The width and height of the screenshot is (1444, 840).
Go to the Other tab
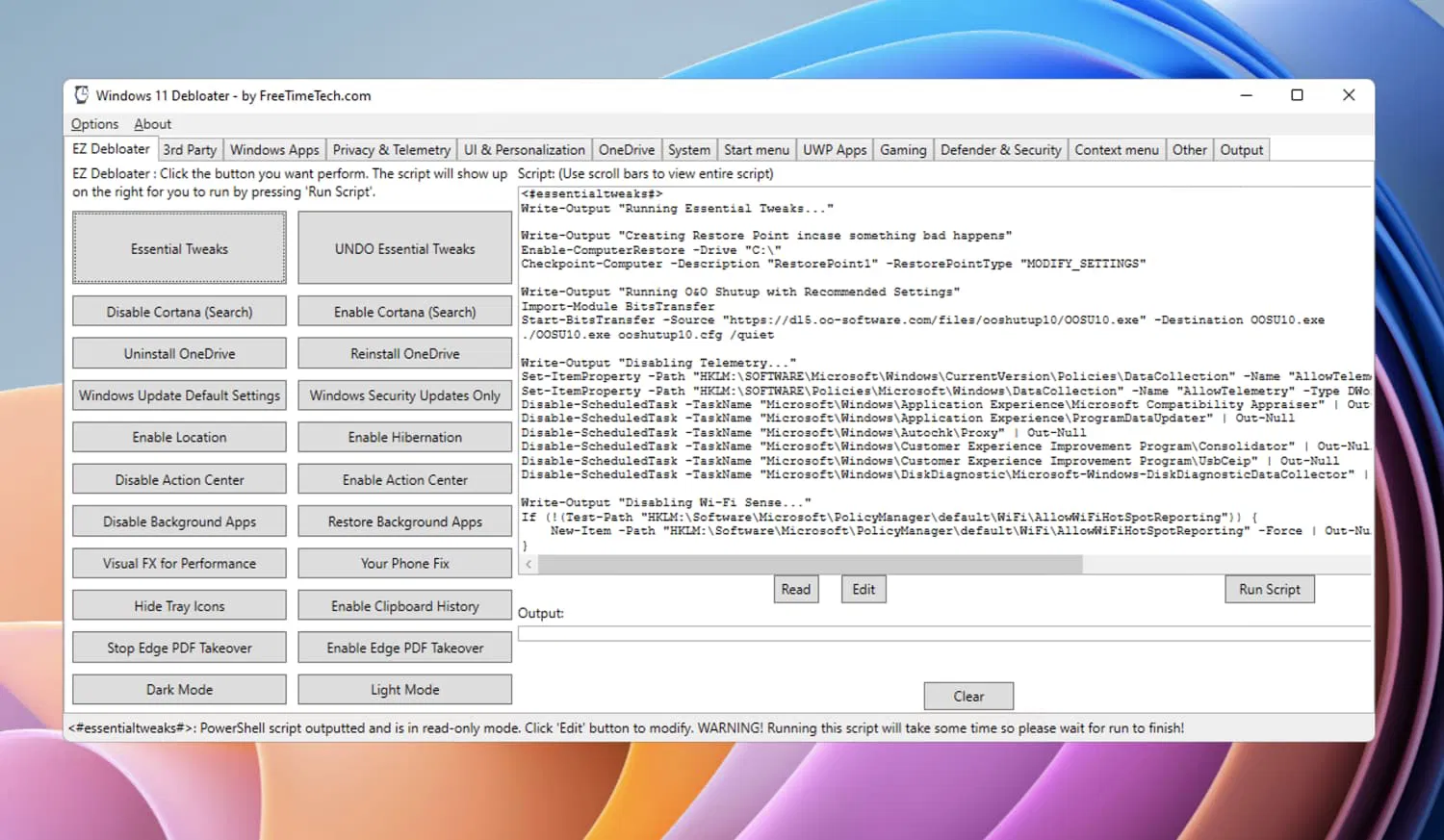click(1190, 150)
